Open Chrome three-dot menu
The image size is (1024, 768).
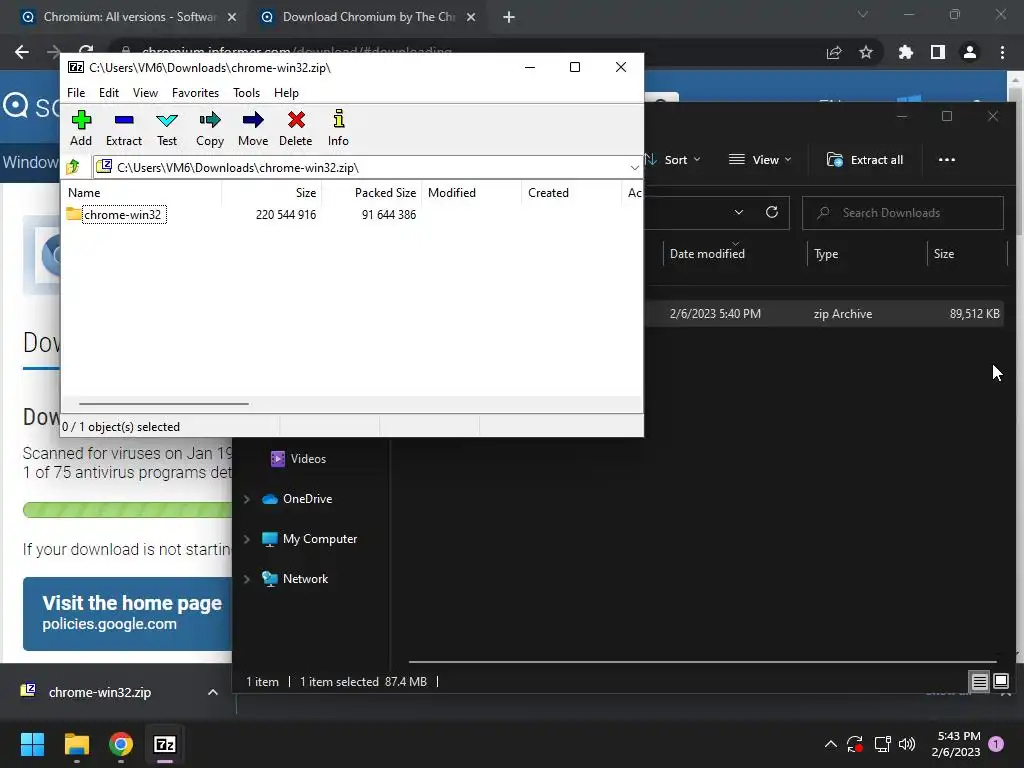tap(1002, 52)
